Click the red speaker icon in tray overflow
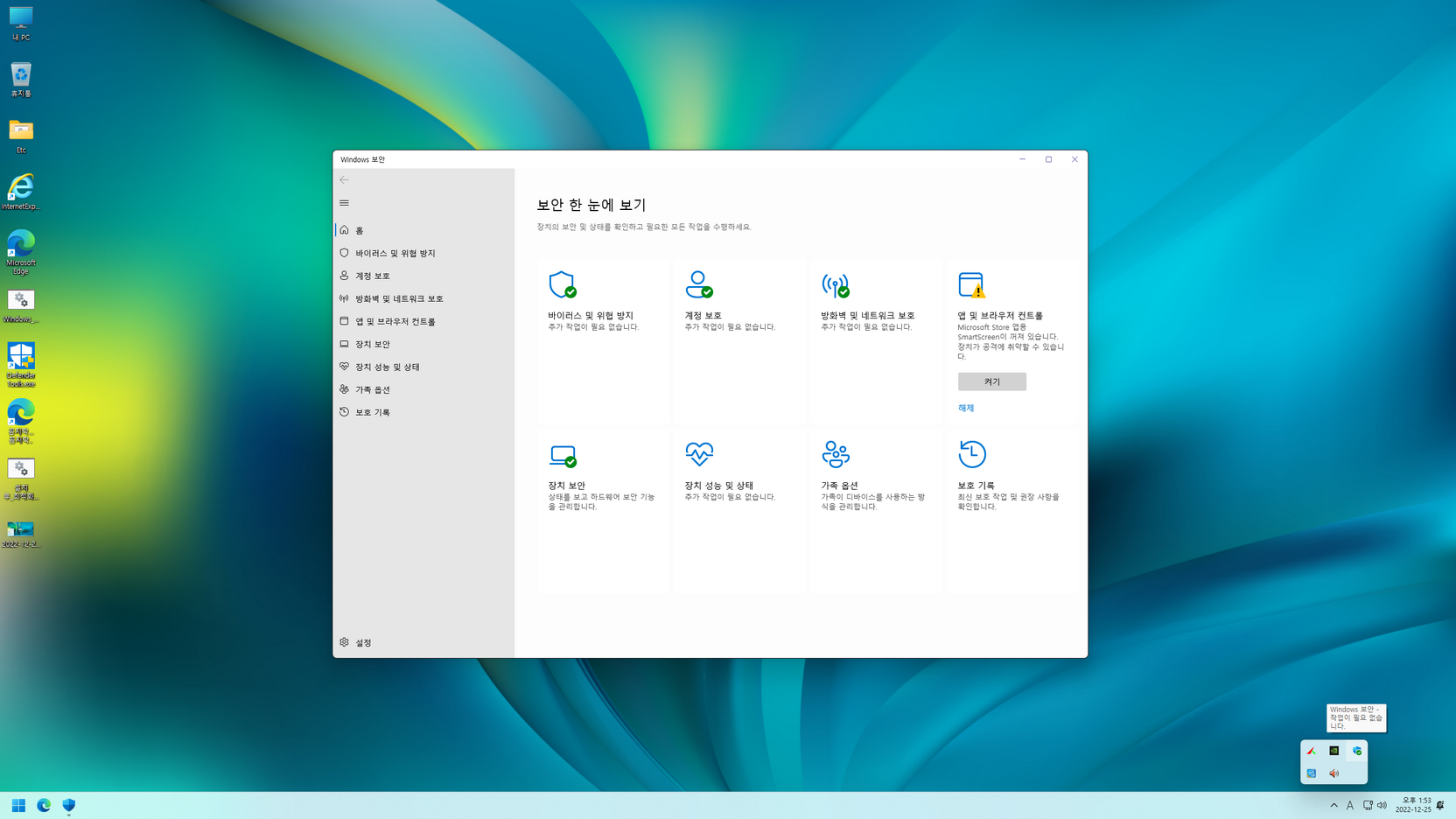The image size is (1456, 819). [x=1333, y=773]
